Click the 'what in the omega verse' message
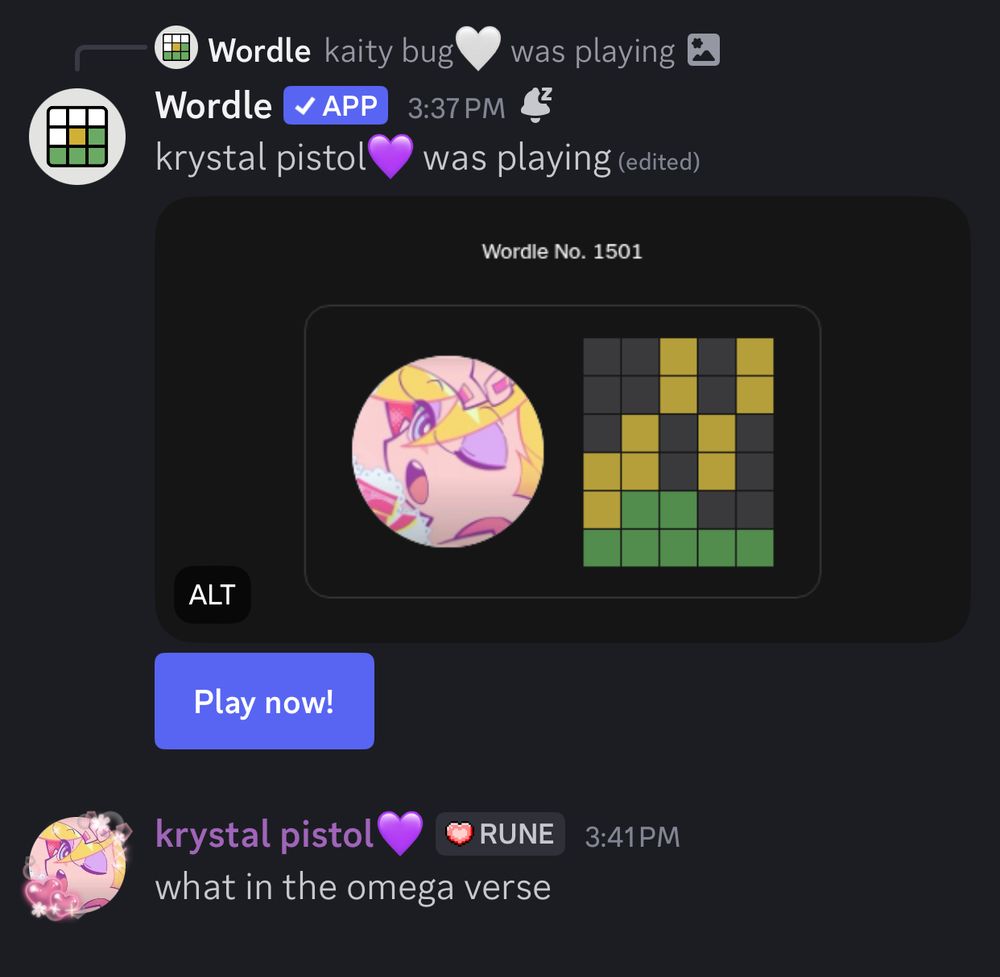Screen dimensions: 1000x977 pos(353,887)
